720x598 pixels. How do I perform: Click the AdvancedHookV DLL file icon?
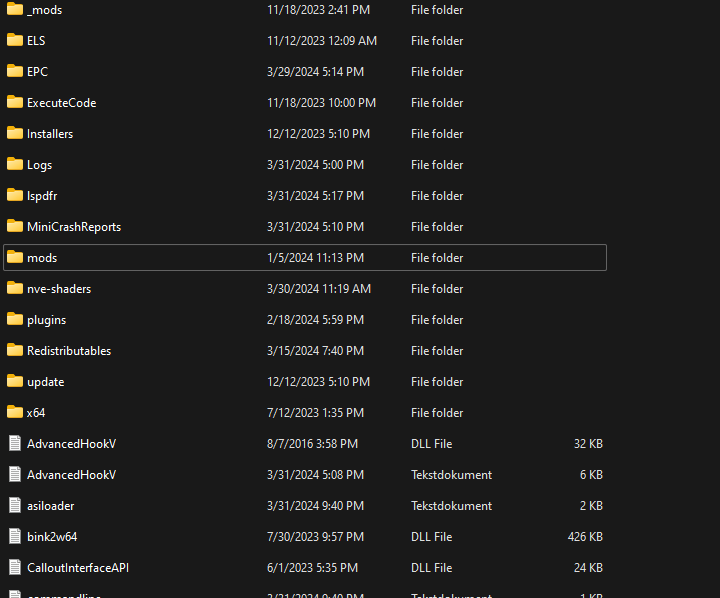[14, 444]
